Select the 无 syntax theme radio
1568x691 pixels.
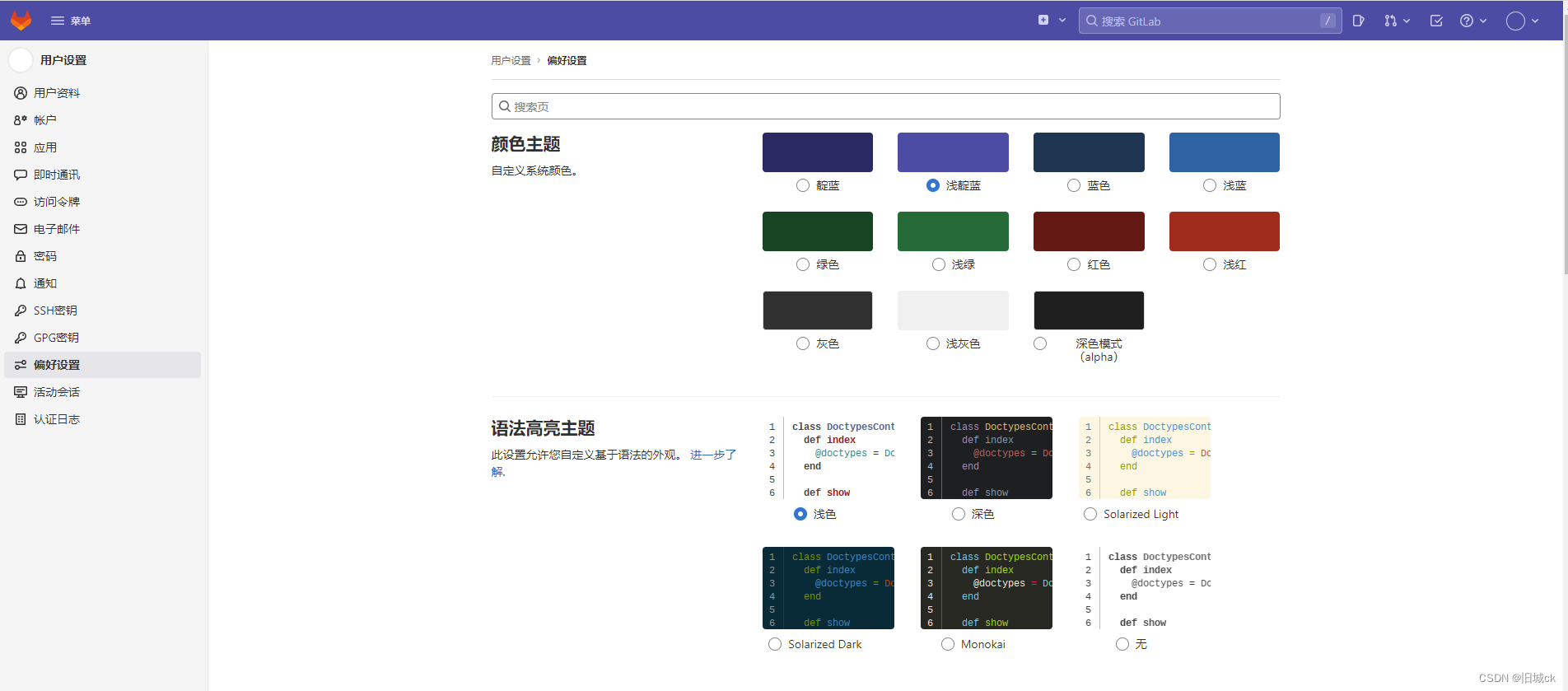click(1122, 644)
